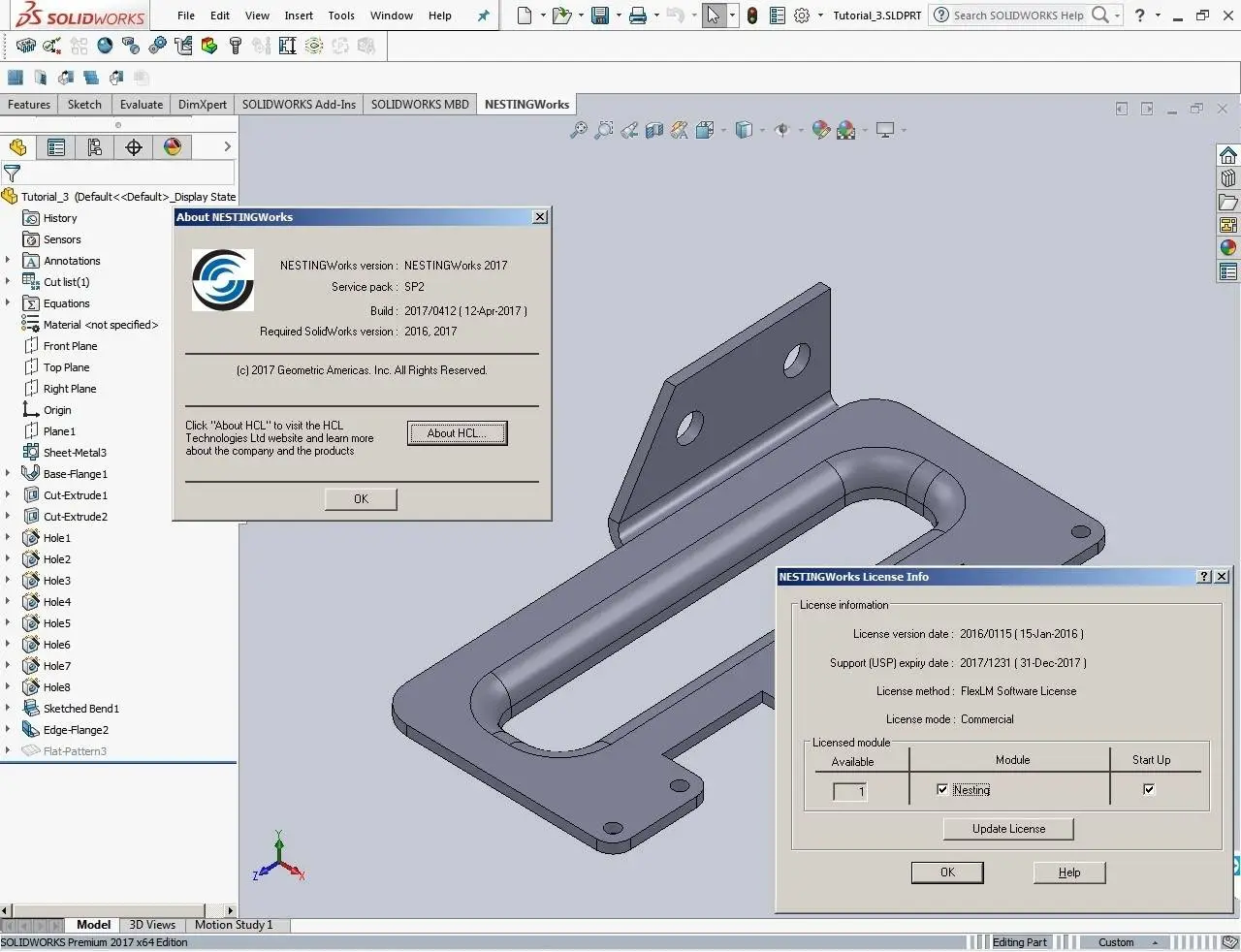This screenshot has height=952, width=1241.
Task: Click the Available licenses count field
Action: (x=850, y=791)
